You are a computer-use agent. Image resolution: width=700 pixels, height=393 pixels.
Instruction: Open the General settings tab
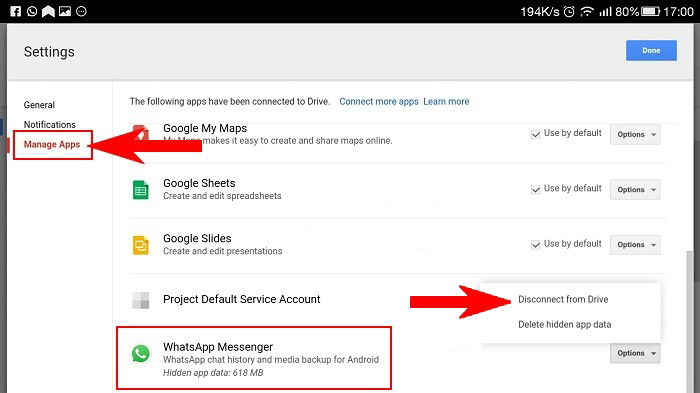click(x=39, y=105)
